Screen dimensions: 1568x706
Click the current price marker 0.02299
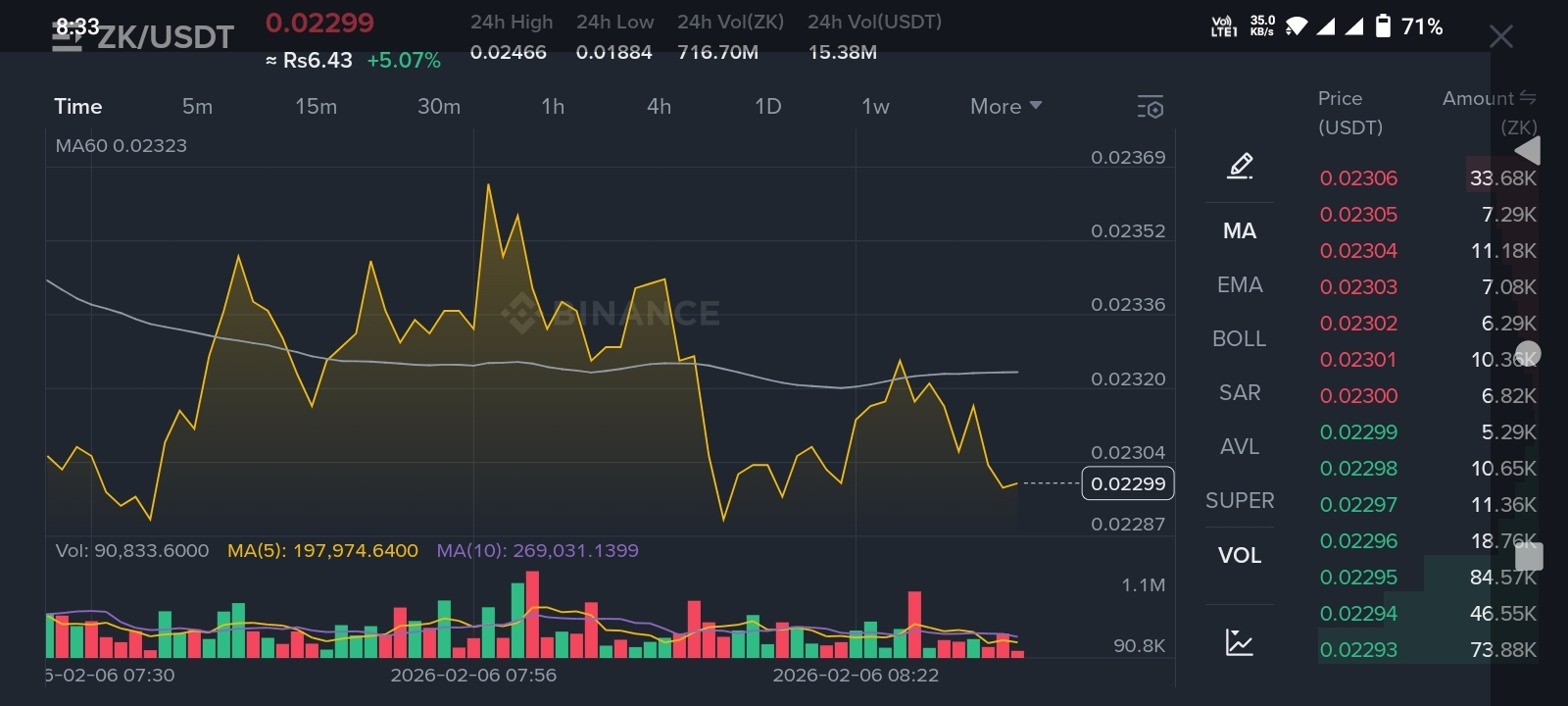pyautogui.click(x=1127, y=483)
